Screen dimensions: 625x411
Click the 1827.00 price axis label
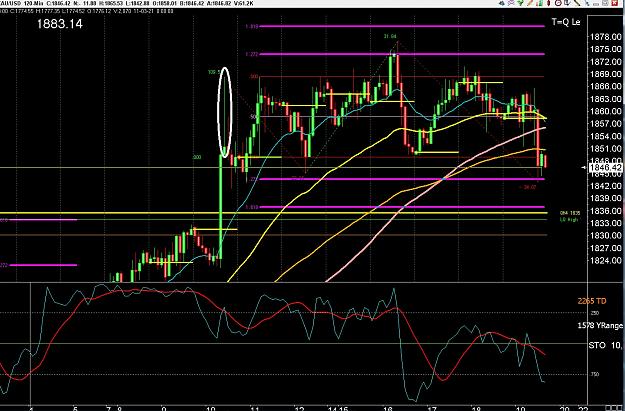pyautogui.click(x=605, y=248)
